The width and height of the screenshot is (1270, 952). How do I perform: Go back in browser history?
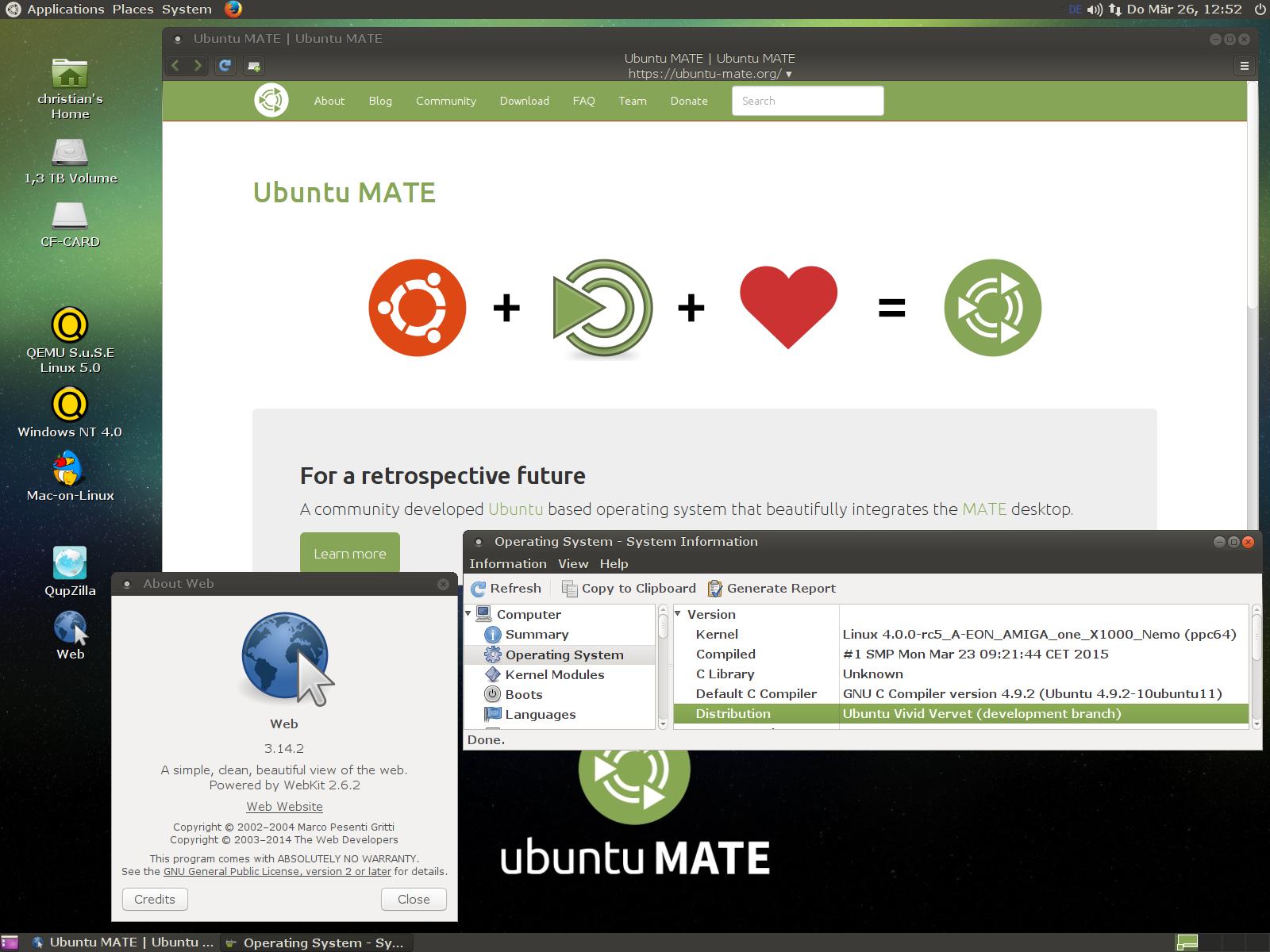[176, 66]
